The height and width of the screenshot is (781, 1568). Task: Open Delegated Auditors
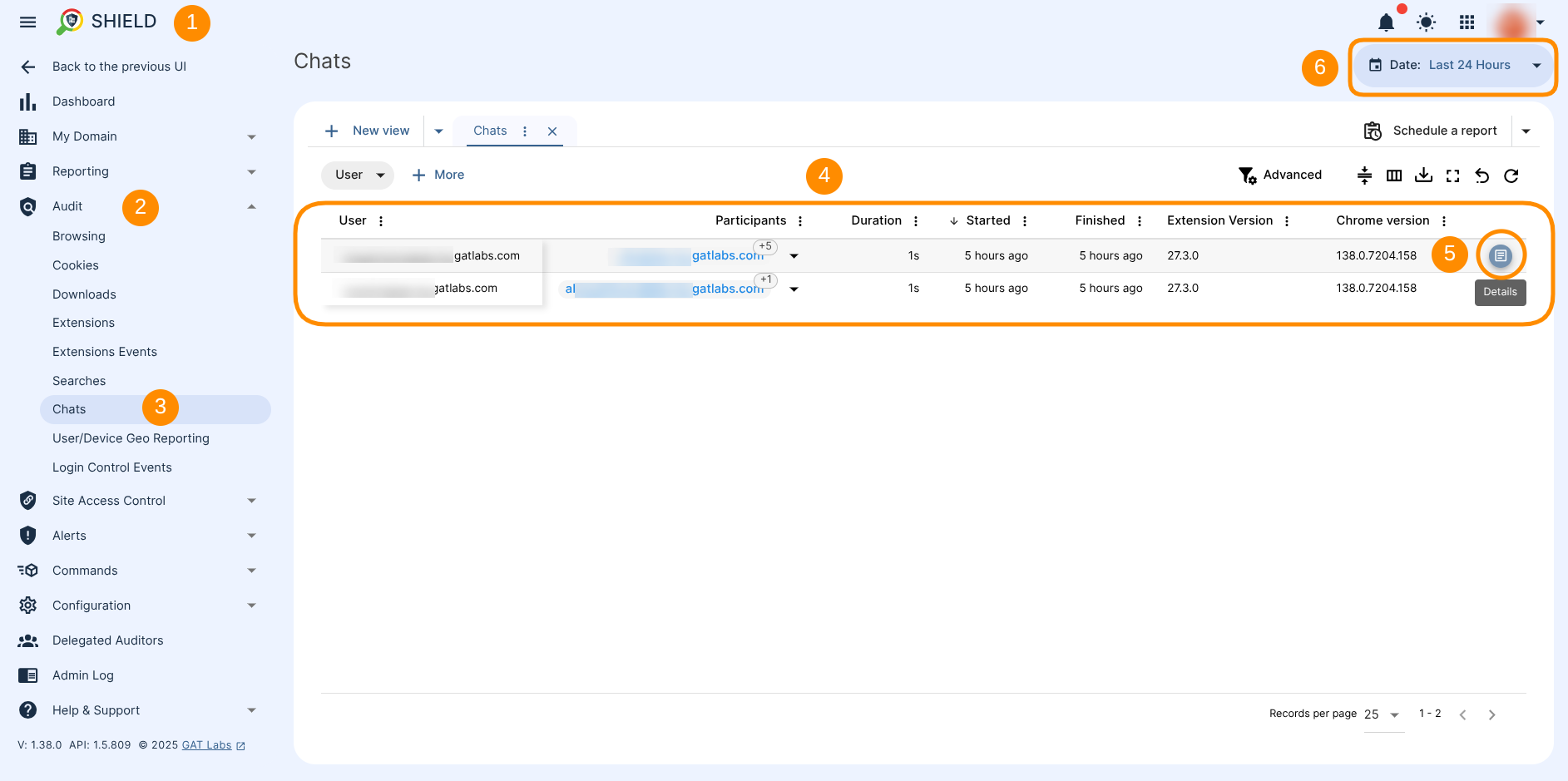[107, 640]
